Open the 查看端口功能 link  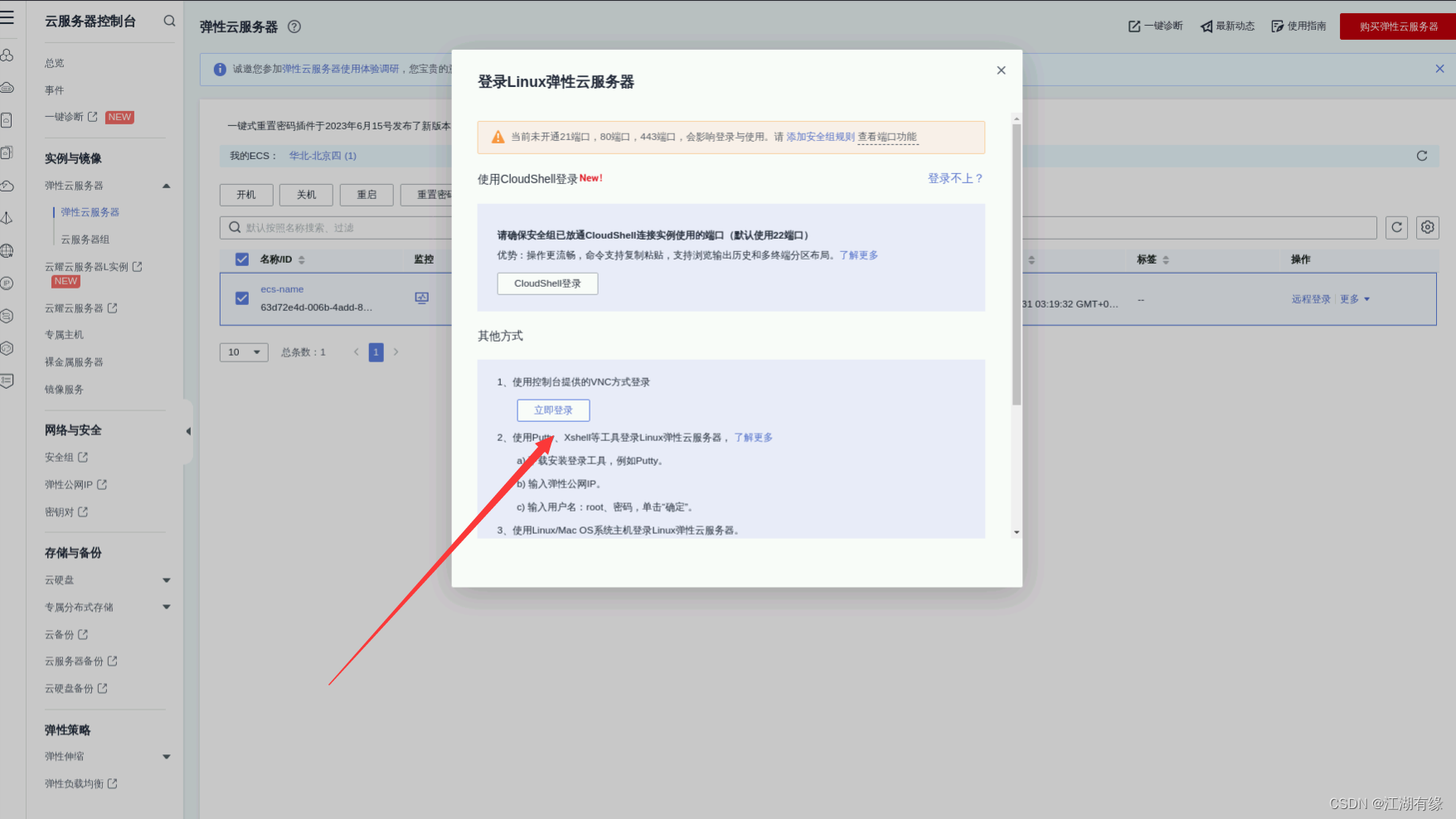click(x=887, y=137)
